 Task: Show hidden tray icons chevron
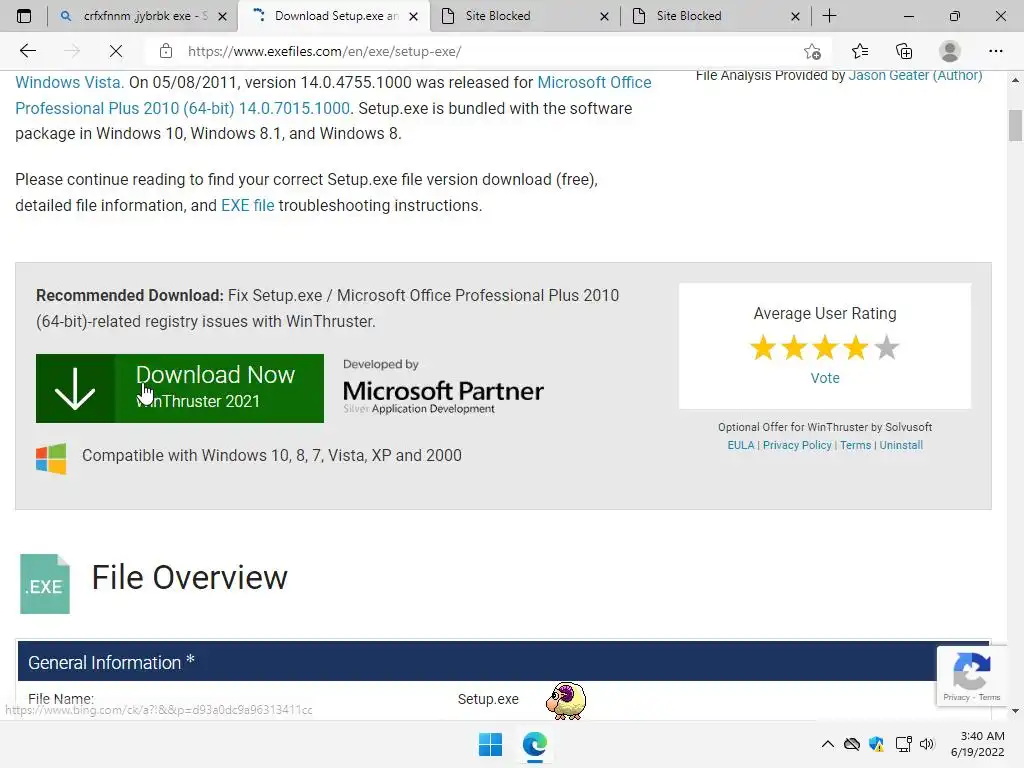click(x=827, y=744)
